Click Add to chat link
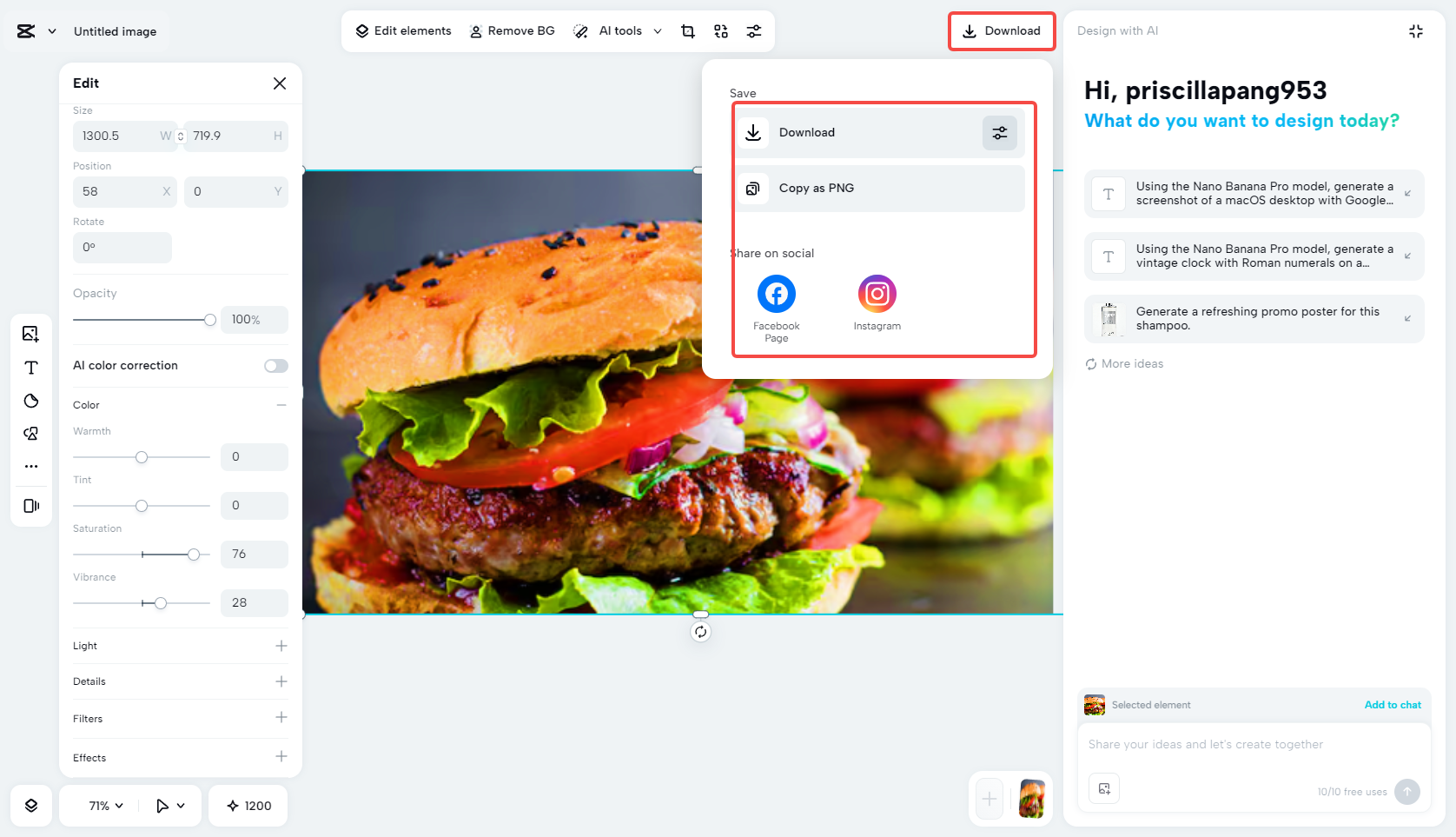 (x=1393, y=705)
